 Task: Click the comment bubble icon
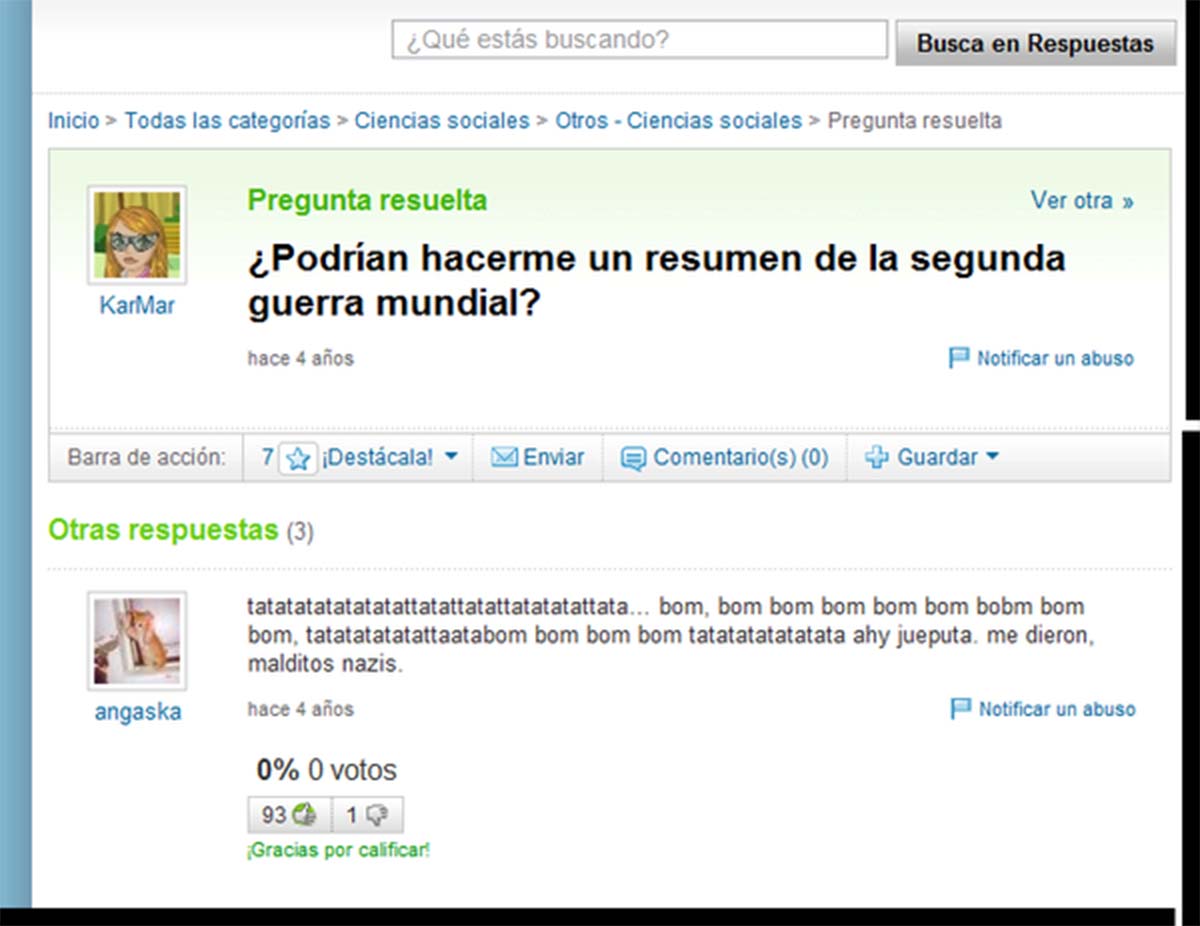click(x=633, y=459)
